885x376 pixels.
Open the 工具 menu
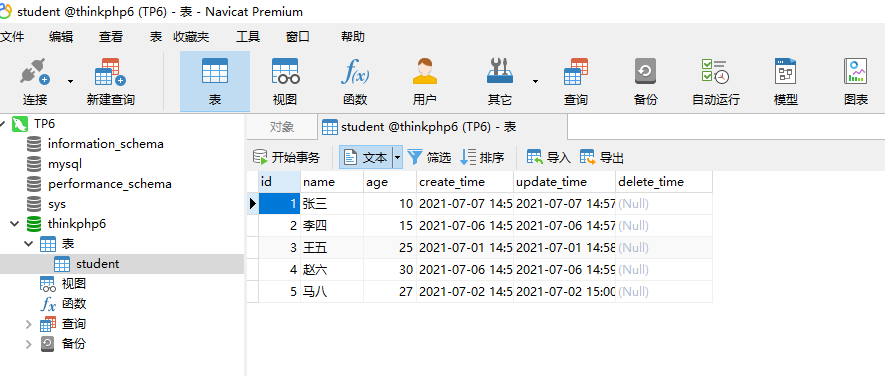click(248, 37)
